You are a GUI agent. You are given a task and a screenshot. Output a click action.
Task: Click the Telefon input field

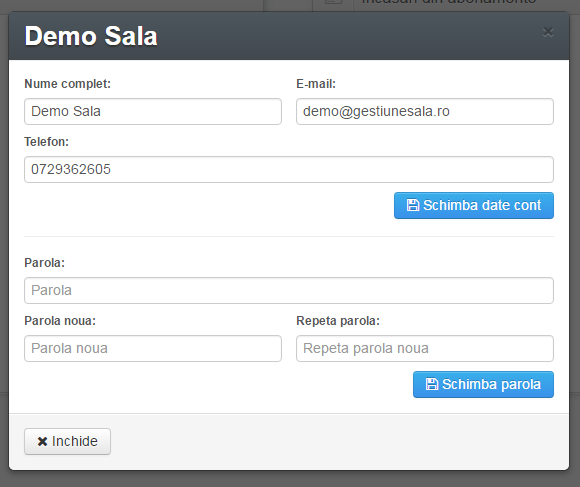pos(289,169)
